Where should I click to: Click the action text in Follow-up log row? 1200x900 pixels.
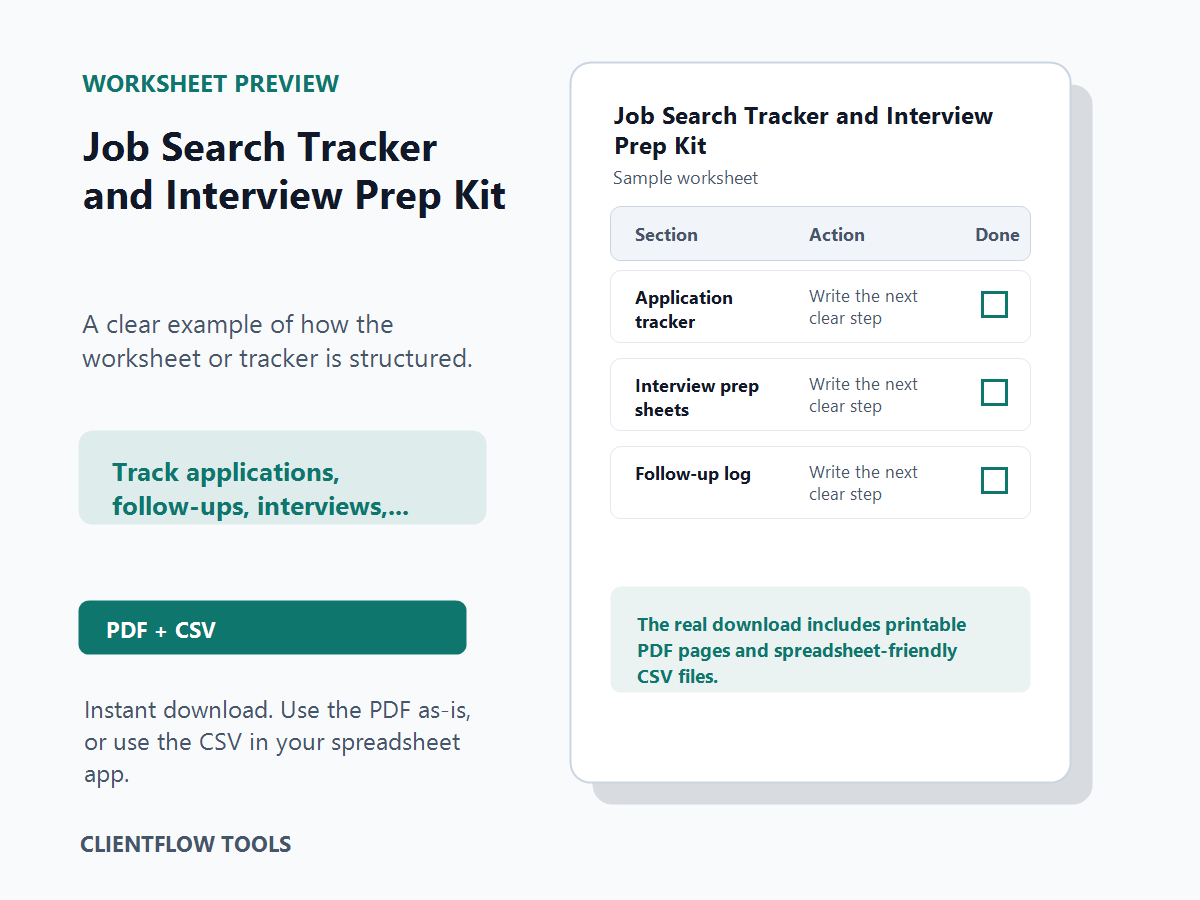tap(863, 483)
